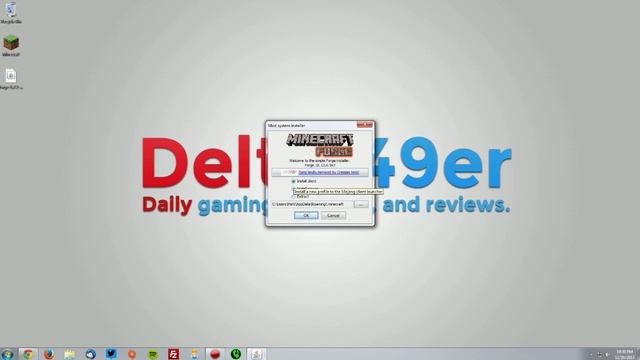Click the network tray icon
The height and width of the screenshot is (360, 640).
pos(600,355)
